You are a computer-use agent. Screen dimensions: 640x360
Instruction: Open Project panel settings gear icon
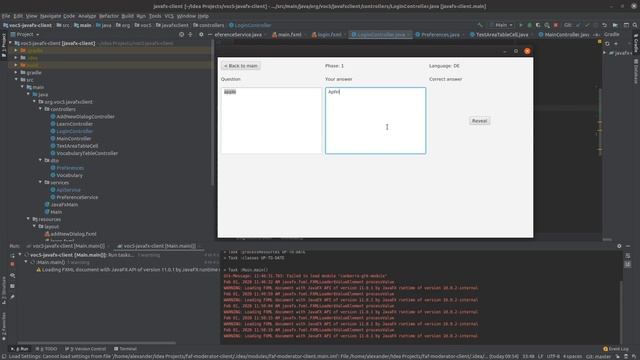pyautogui.click(x=201, y=35)
